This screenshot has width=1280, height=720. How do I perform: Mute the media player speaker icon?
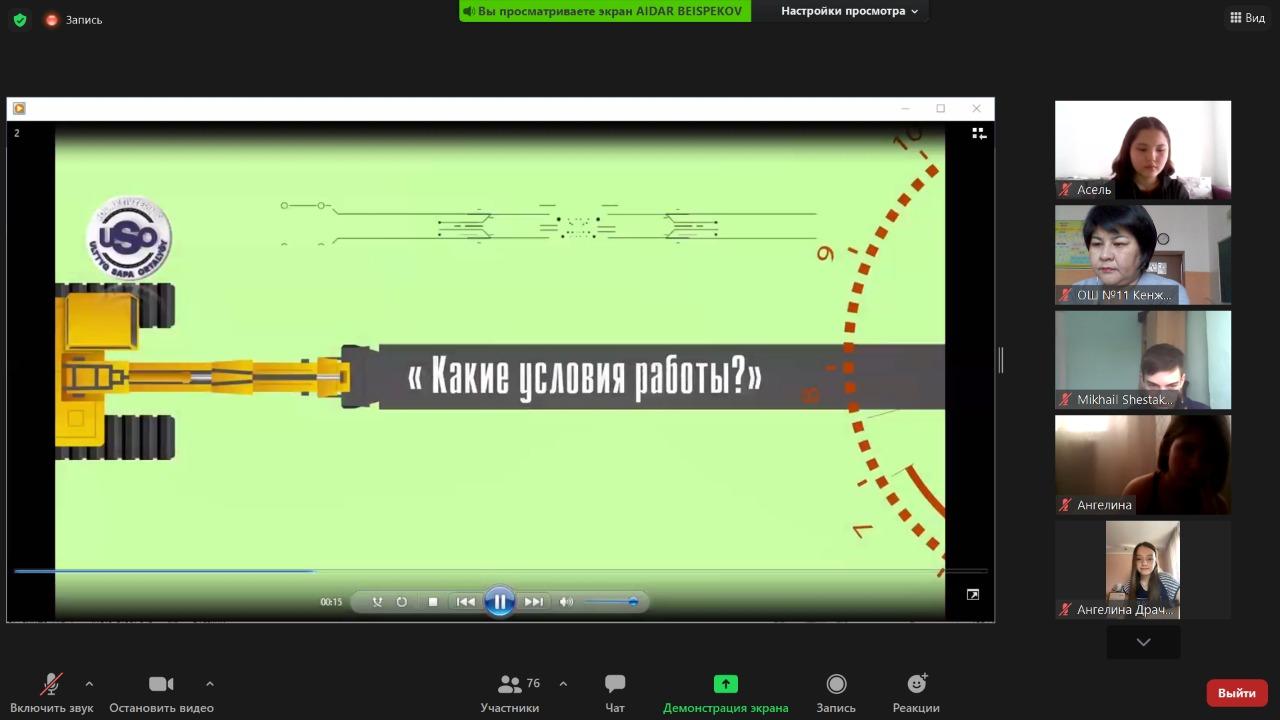(x=566, y=602)
